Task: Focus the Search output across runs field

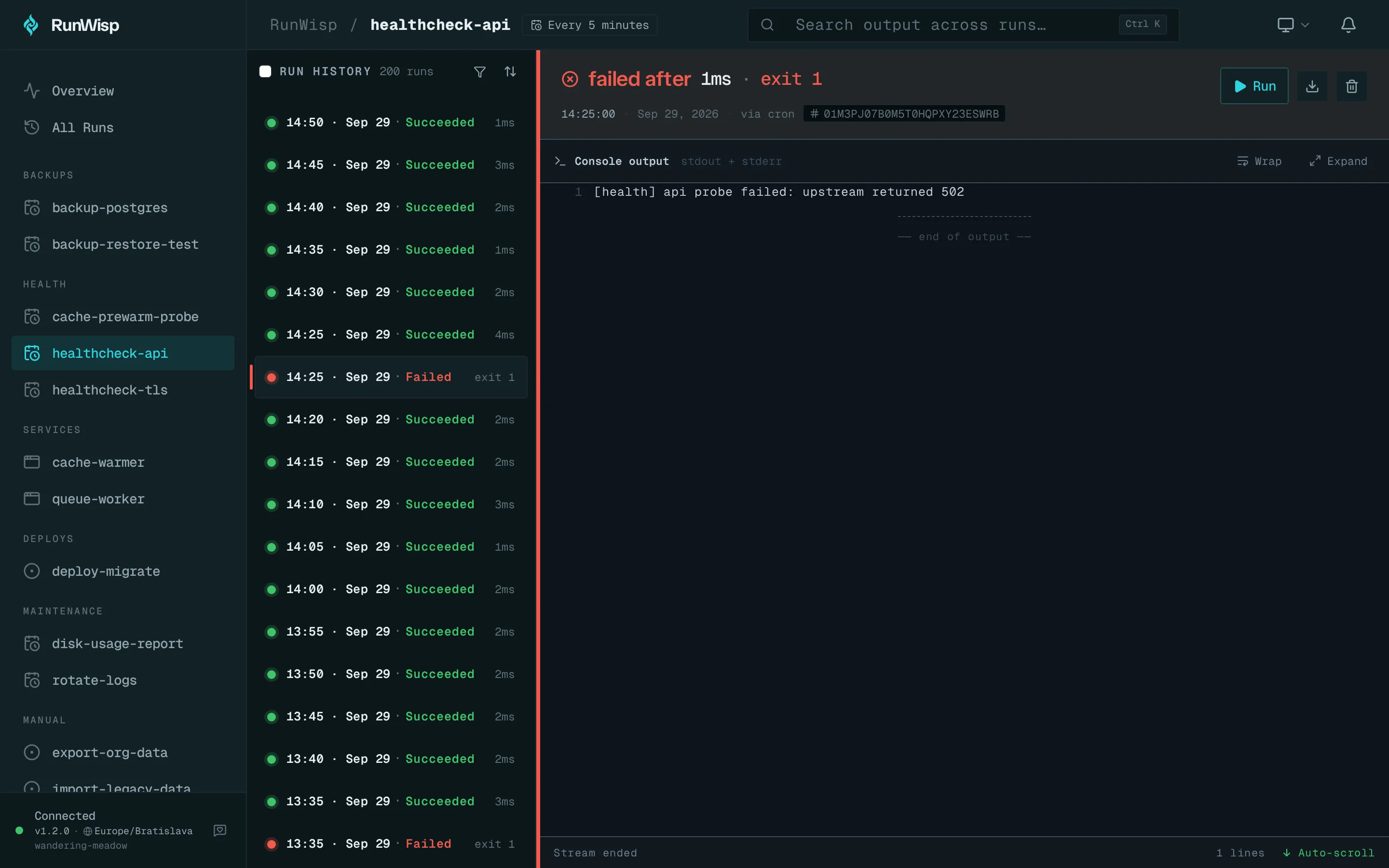Action: tap(963, 25)
